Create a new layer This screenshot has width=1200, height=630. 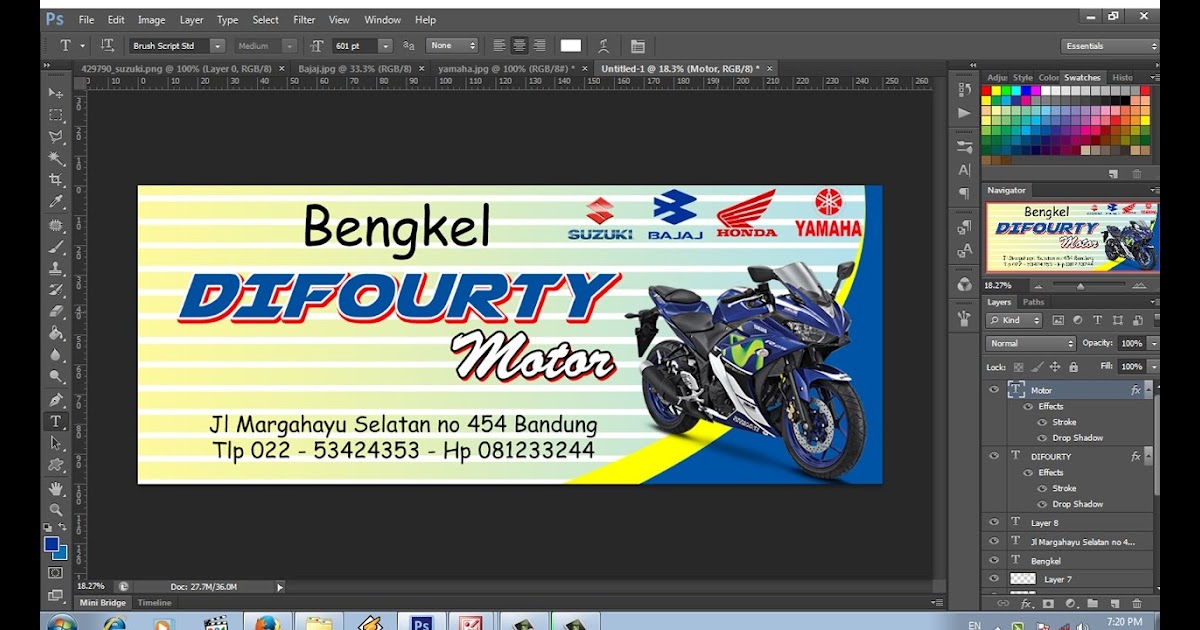(x=1114, y=604)
